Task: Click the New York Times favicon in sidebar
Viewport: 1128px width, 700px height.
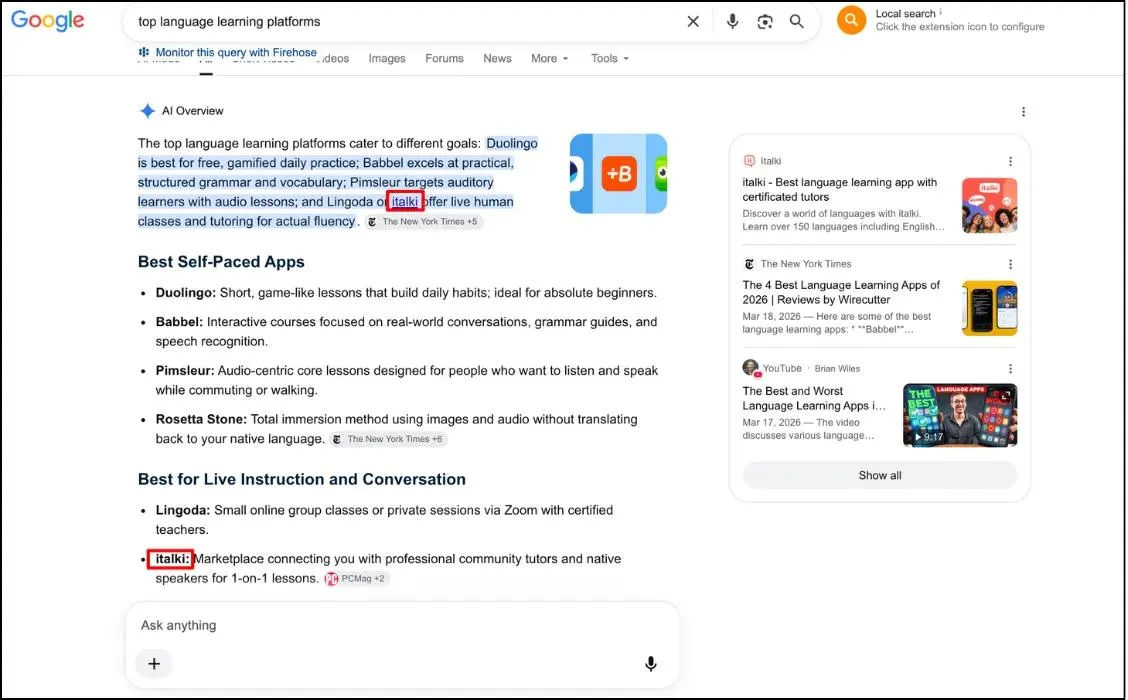Action: click(749, 264)
